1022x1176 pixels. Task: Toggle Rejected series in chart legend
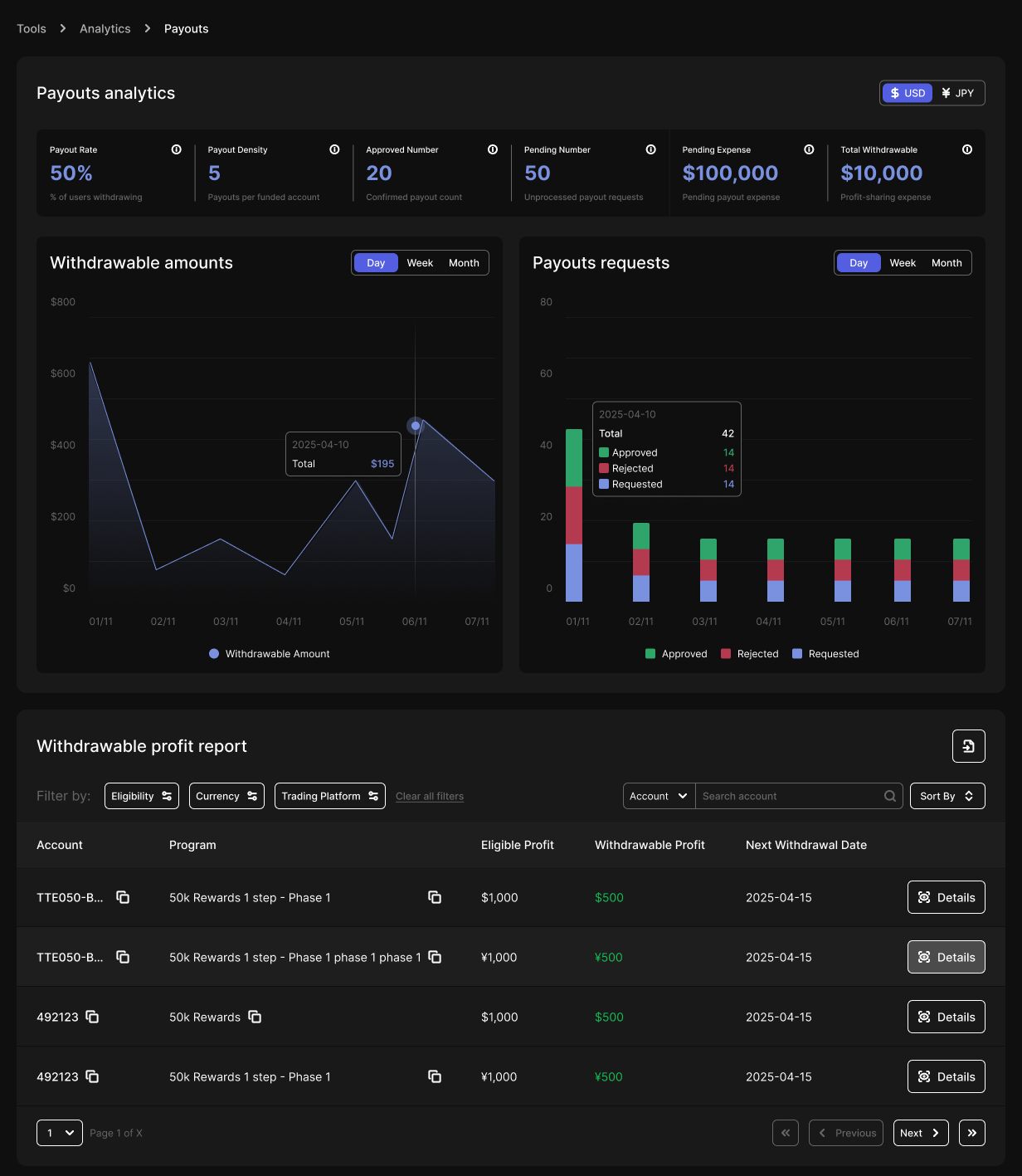(x=750, y=654)
